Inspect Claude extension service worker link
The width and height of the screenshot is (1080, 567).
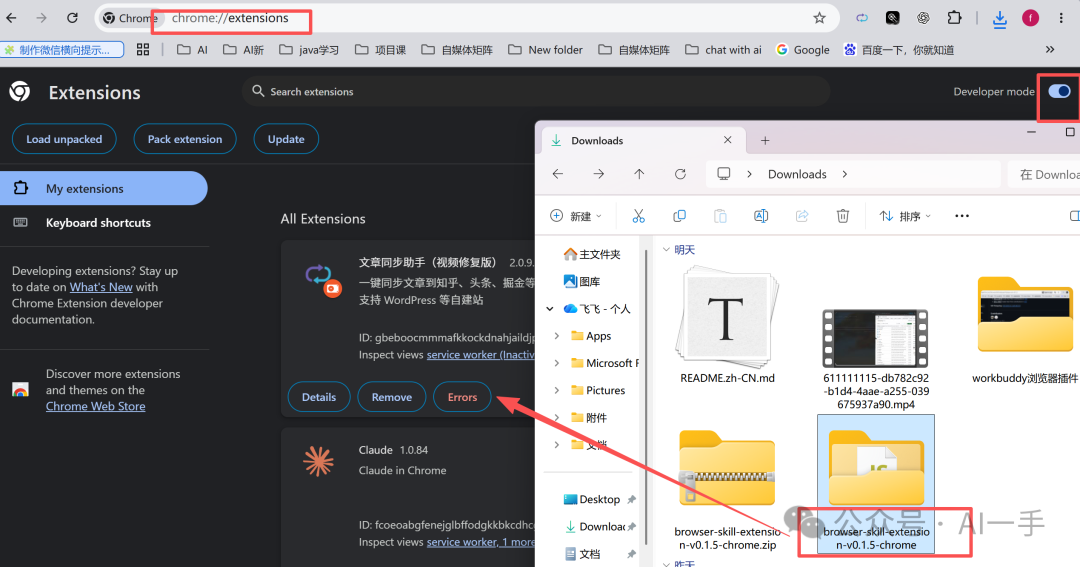[481, 542]
